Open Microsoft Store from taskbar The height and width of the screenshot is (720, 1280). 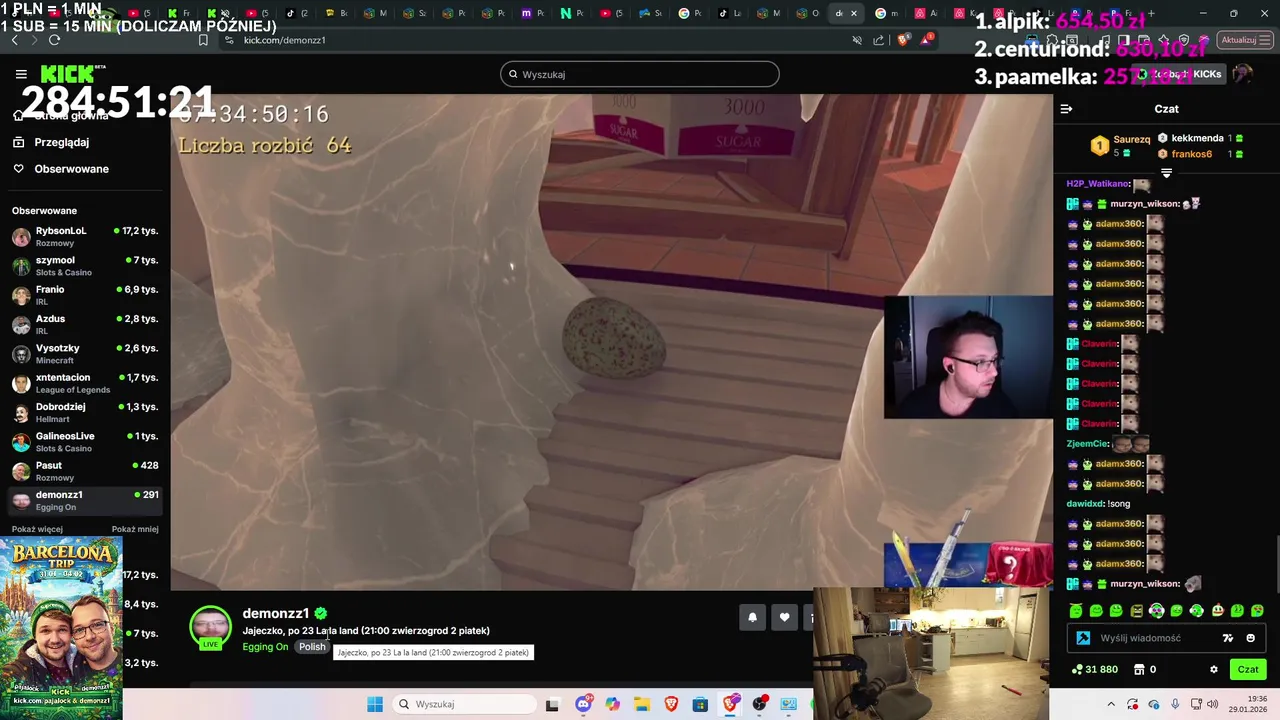click(x=700, y=704)
